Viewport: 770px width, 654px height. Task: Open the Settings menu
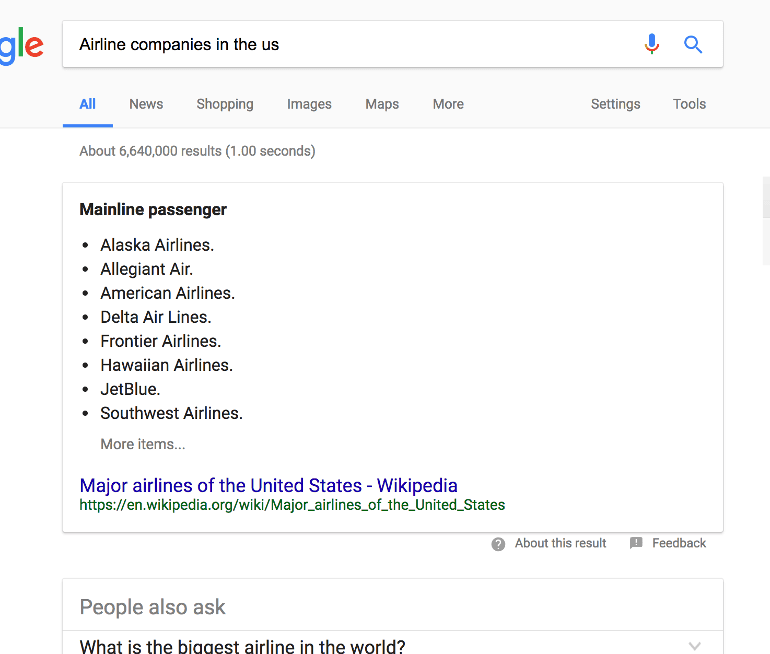tap(615, 104)
